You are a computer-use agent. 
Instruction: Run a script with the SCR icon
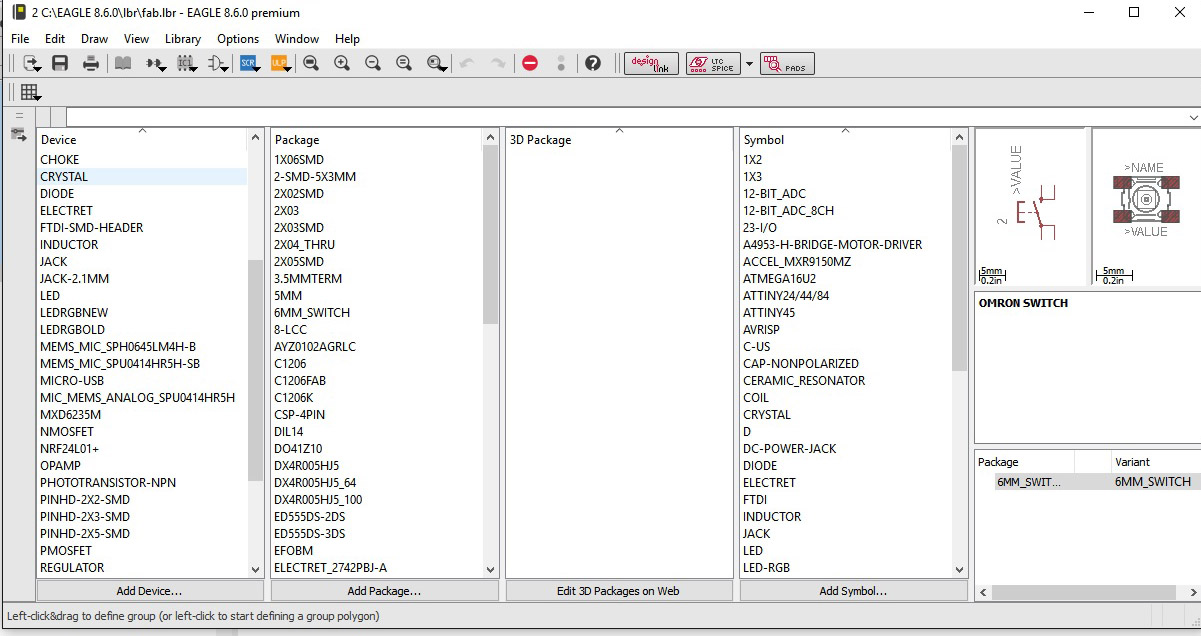(x=249, y=63)
